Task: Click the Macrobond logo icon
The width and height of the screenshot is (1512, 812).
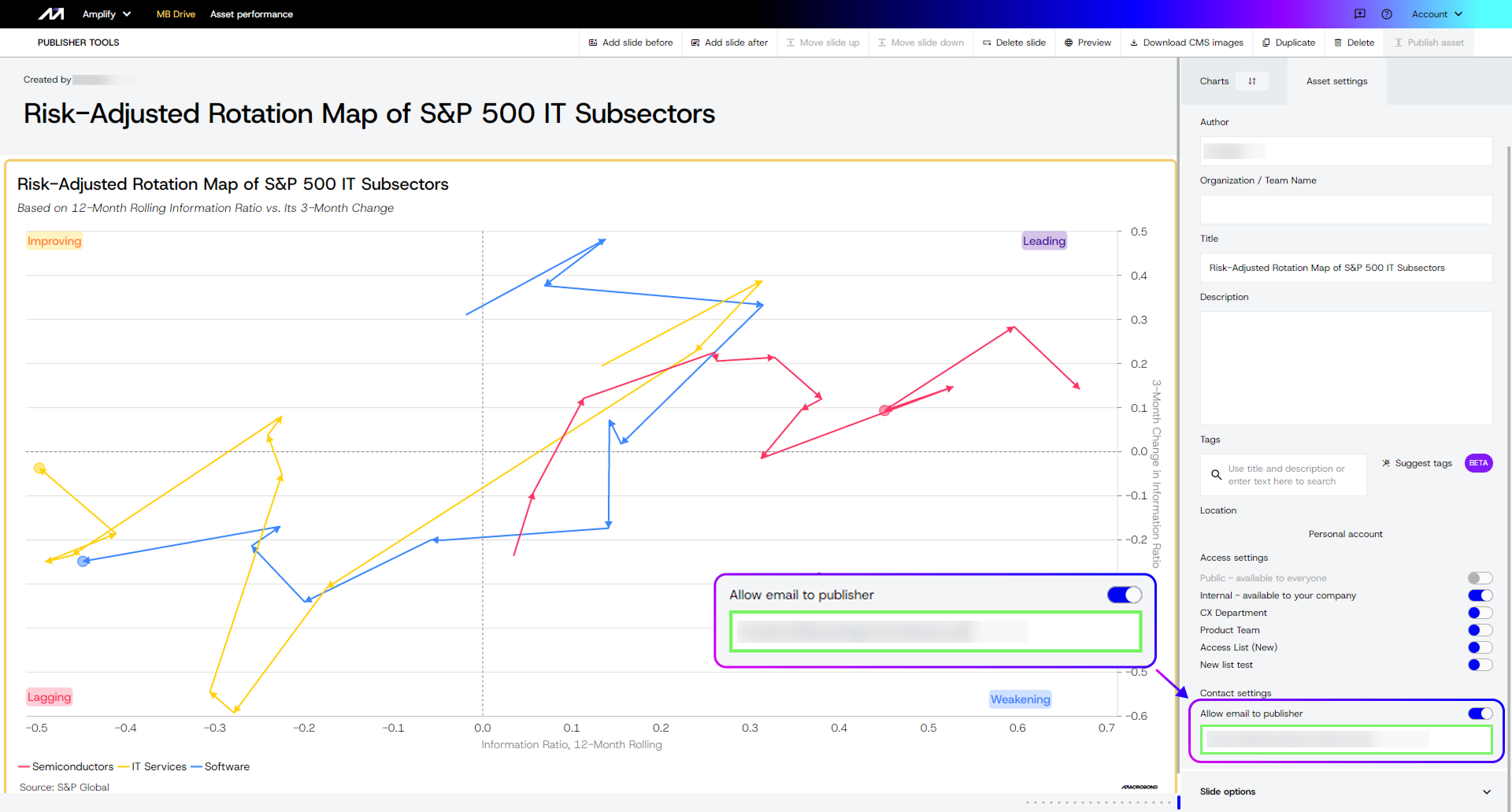Action: pyautogui.click(x=51, y=14)
